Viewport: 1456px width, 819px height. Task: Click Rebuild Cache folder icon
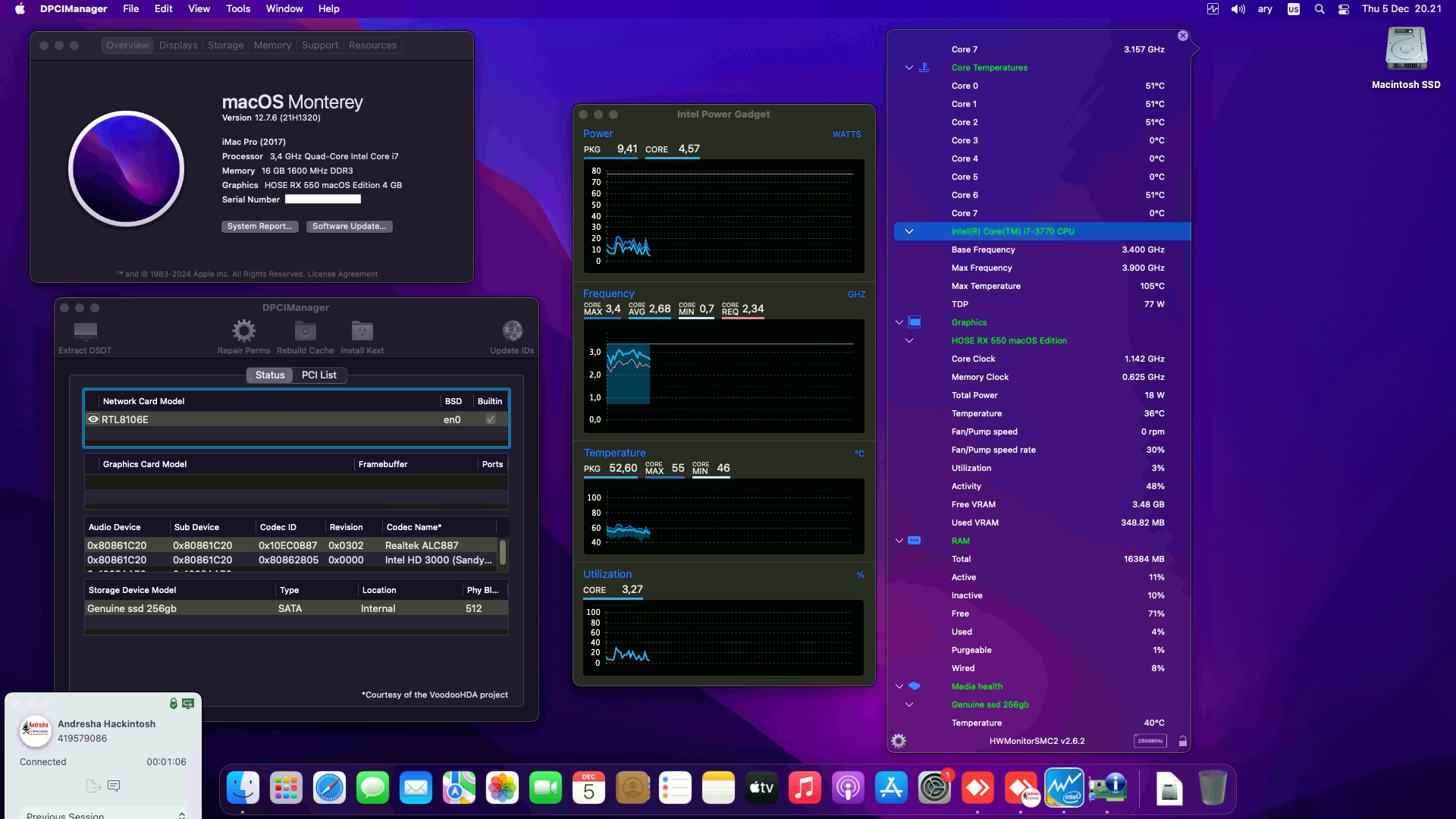click(305, 331)
